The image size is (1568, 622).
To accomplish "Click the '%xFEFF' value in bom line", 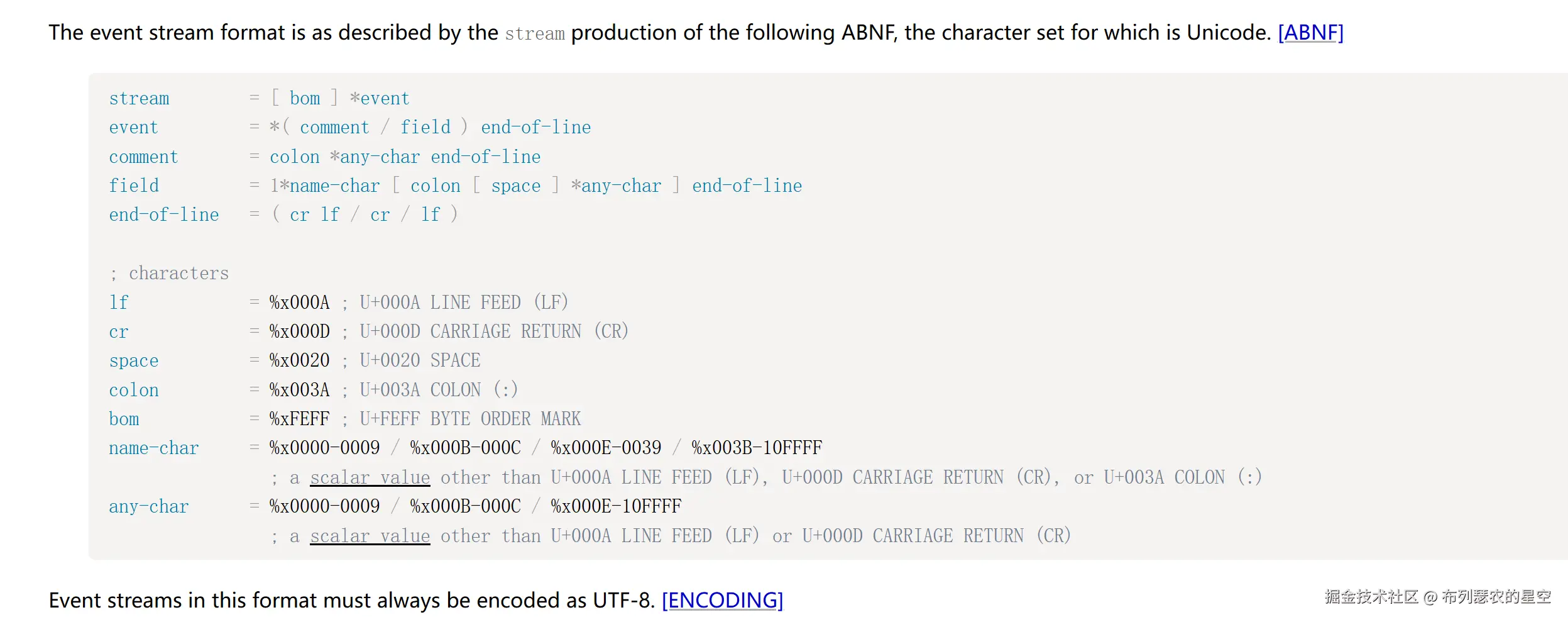I will coord(300,419).
